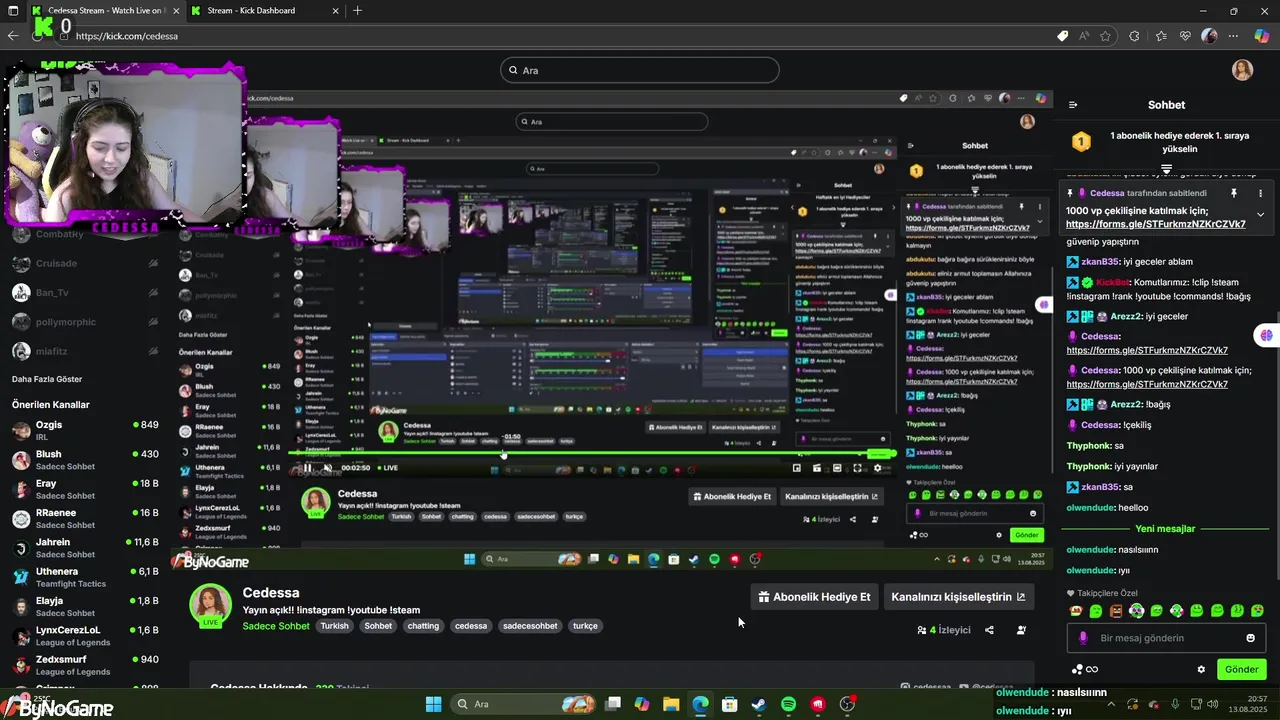Open the Edge favorites list icon

click(1161, 36)
